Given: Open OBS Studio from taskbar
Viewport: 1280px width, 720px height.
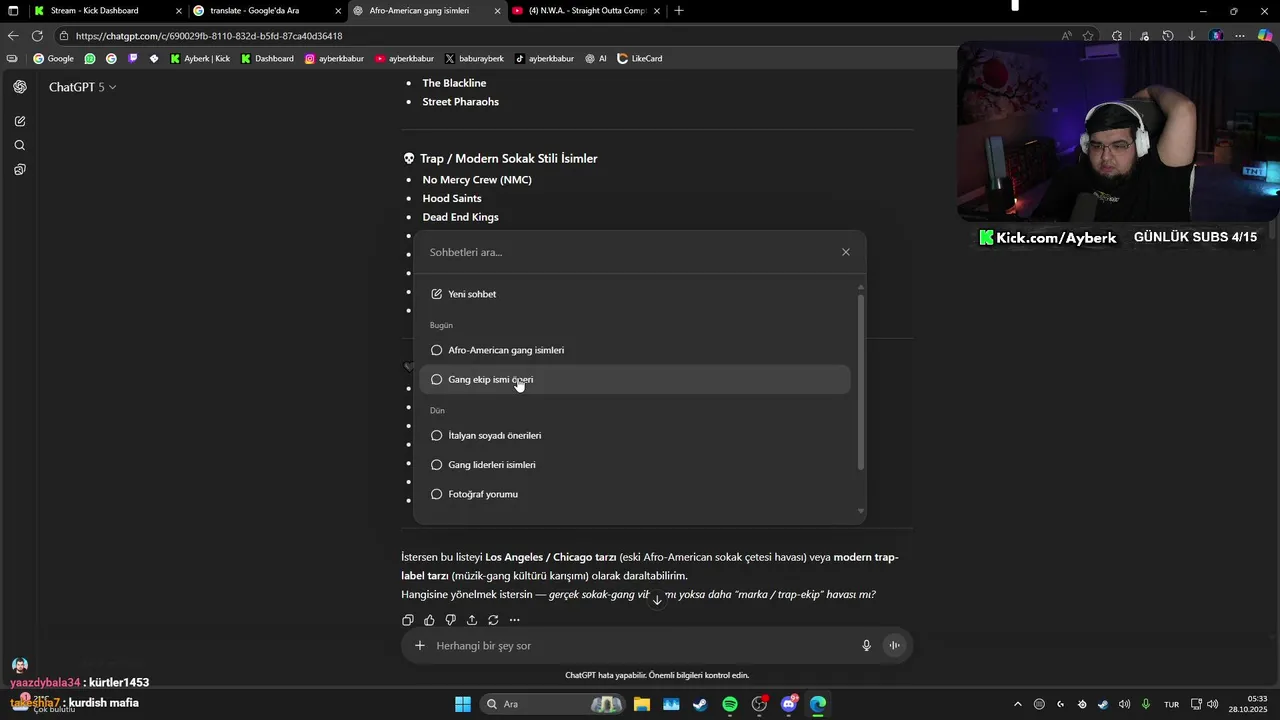Looking at the screenshot, I should (759, 704).
